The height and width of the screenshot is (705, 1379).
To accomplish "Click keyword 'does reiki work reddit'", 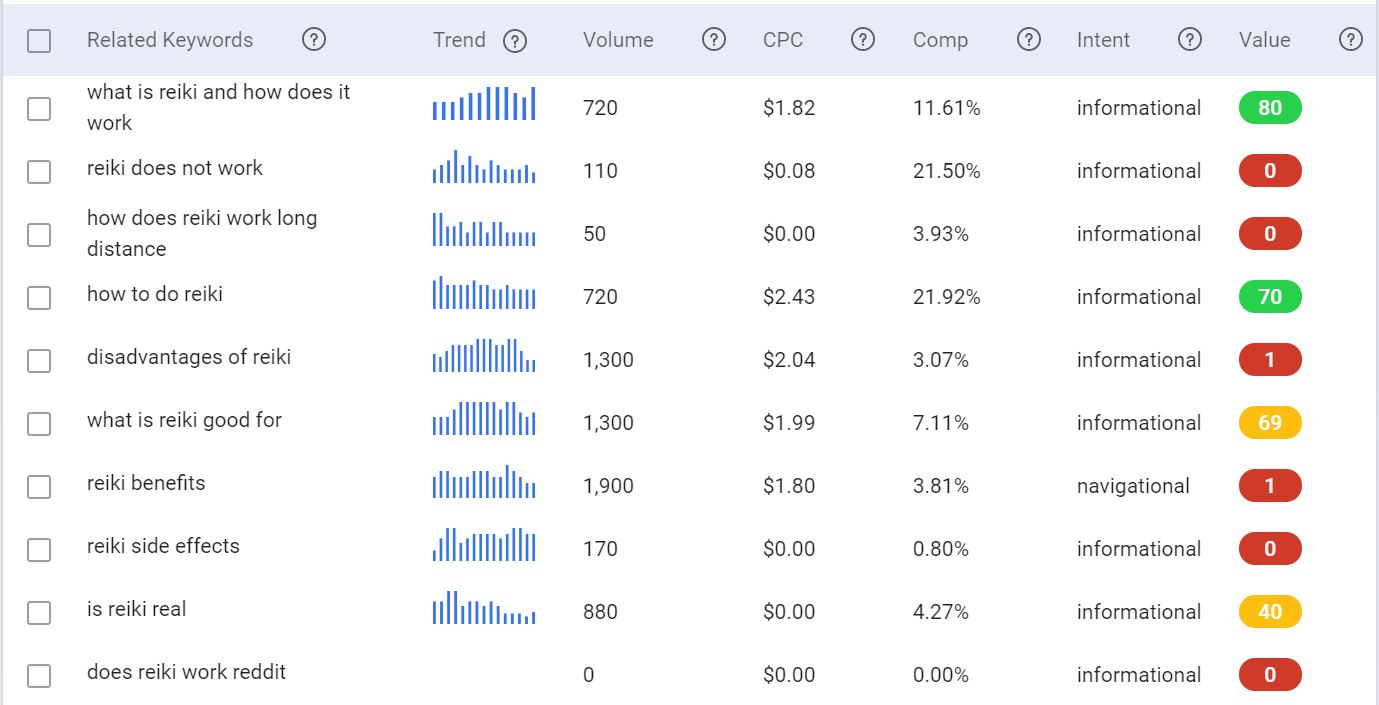I will 186,672.
